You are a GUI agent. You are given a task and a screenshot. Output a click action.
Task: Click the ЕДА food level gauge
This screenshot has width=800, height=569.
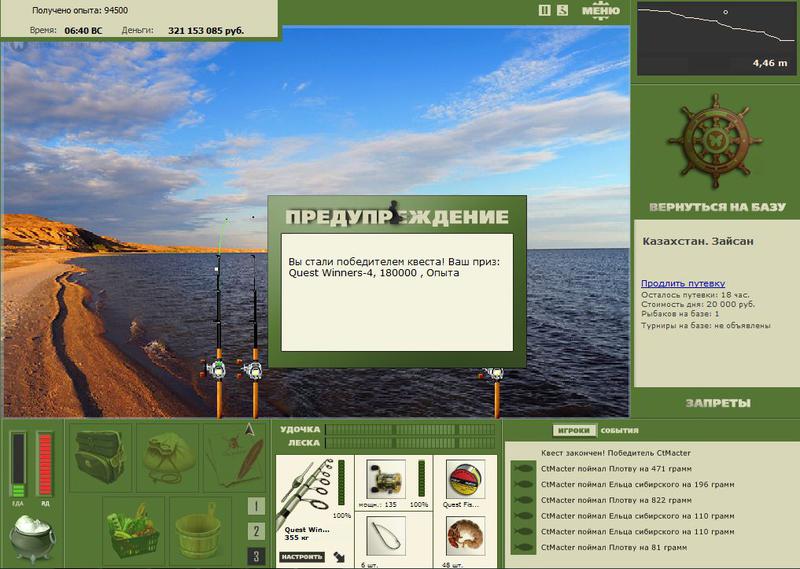[x=18, y=464]
